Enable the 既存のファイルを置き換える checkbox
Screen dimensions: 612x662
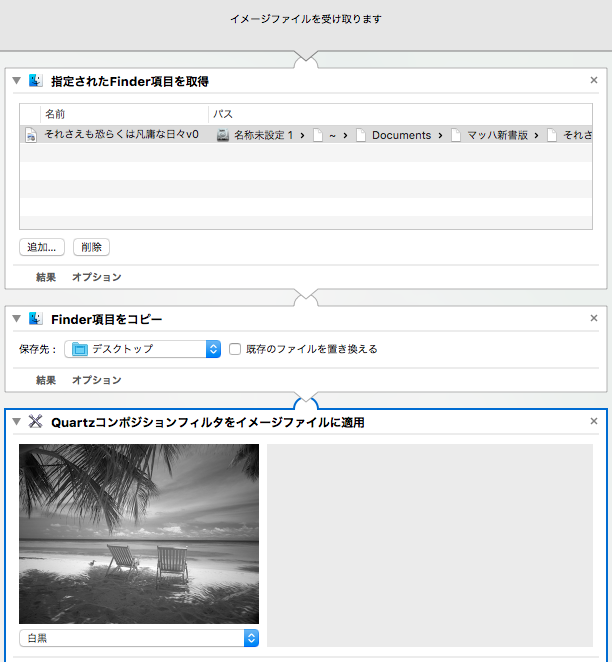[x=235, y=349]
